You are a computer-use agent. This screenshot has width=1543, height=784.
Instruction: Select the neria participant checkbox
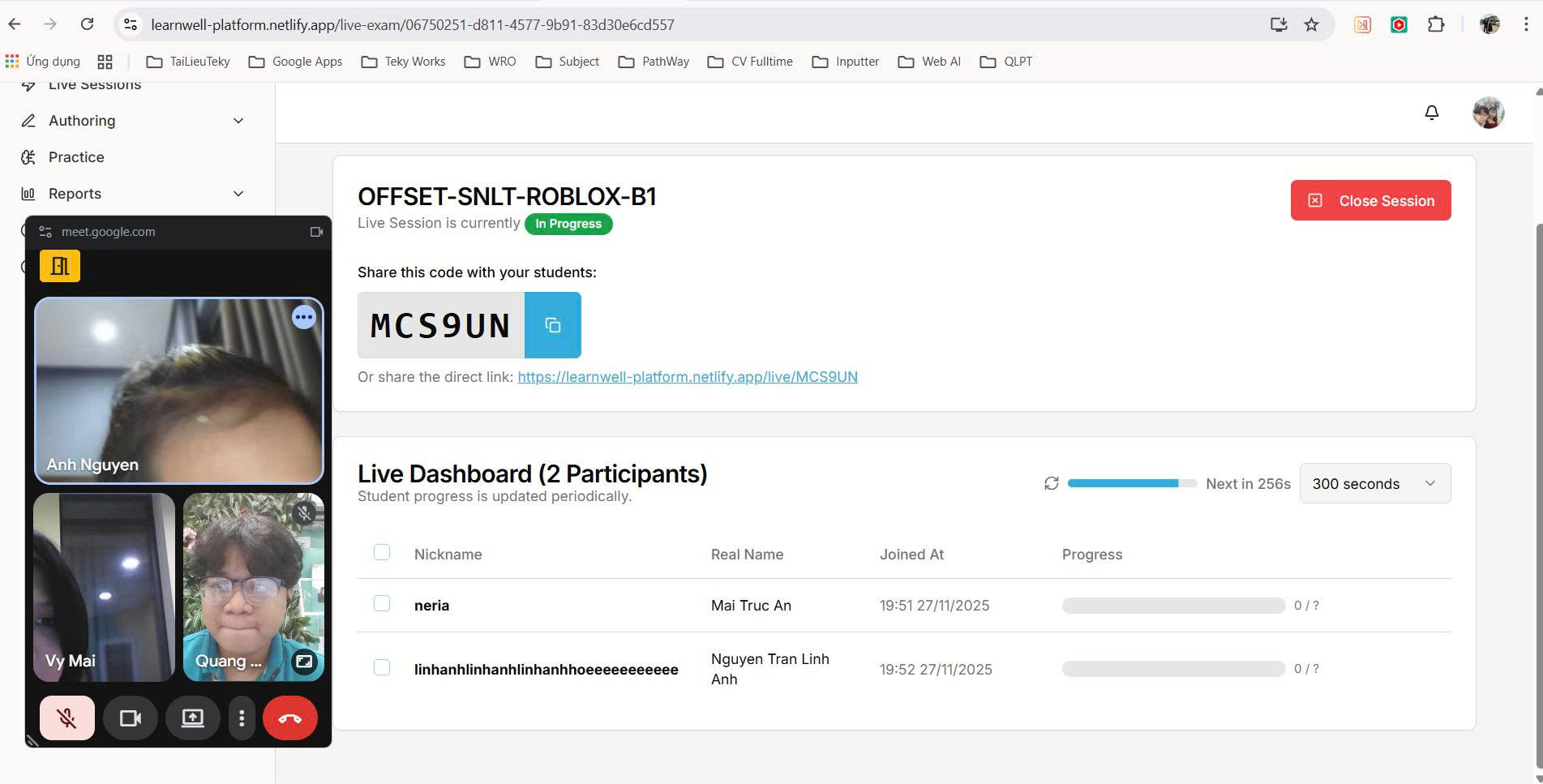point(382,603)
